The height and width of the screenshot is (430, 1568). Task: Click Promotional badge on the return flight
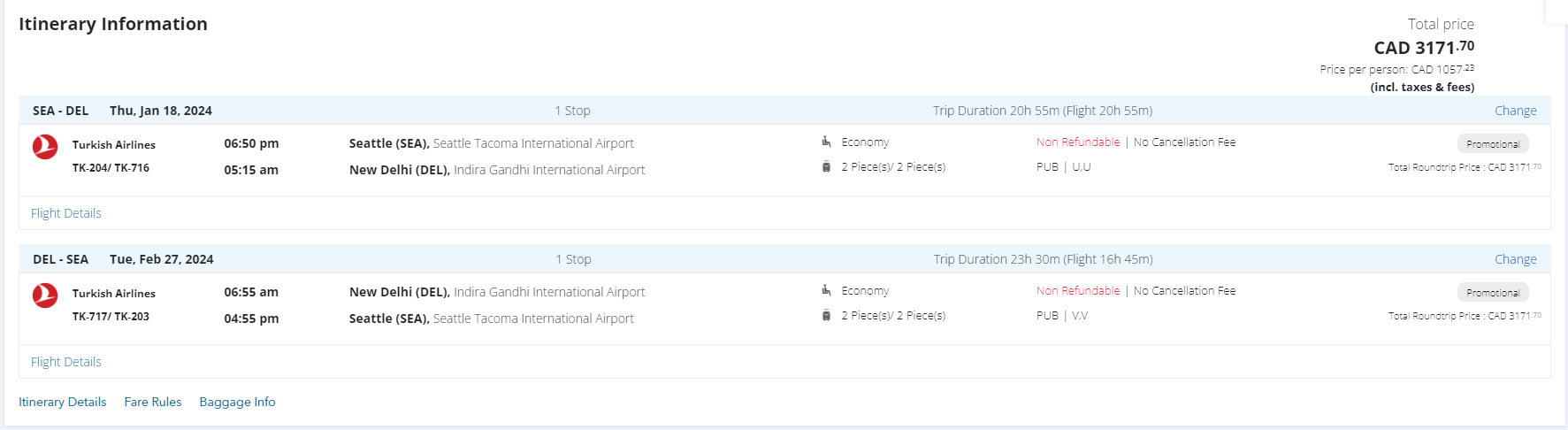tap(1492, 292)
